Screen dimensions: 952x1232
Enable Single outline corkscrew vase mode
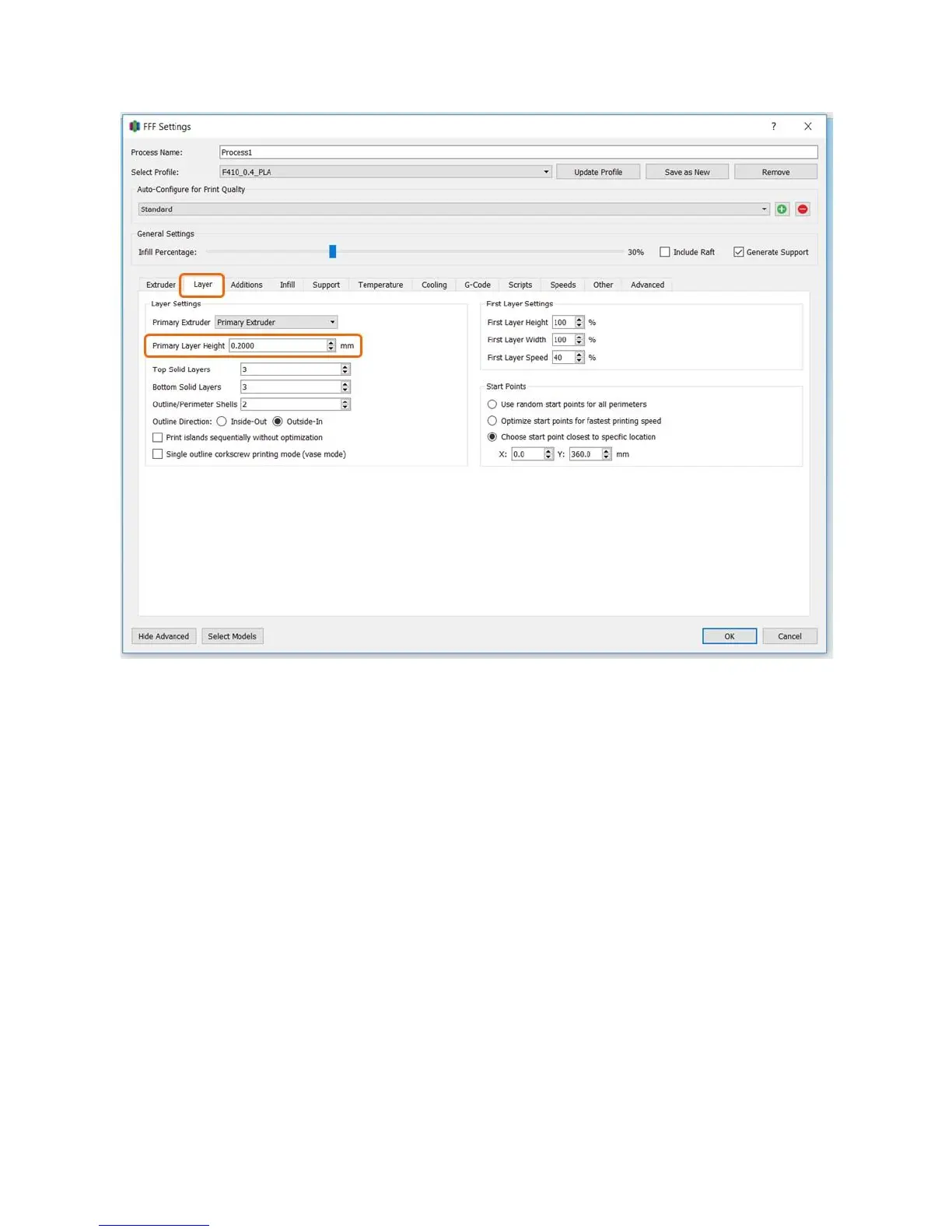pos(158,454)
